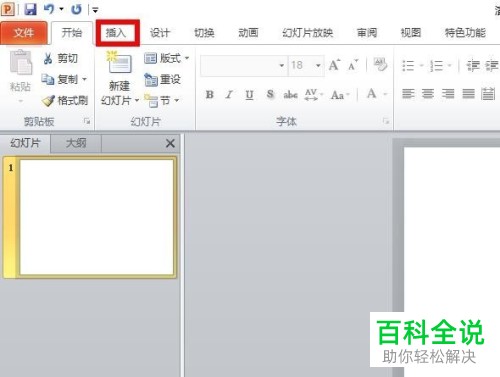Toggle Underline formatting
The image size is (500, 377).
click(x=249, y=95)
